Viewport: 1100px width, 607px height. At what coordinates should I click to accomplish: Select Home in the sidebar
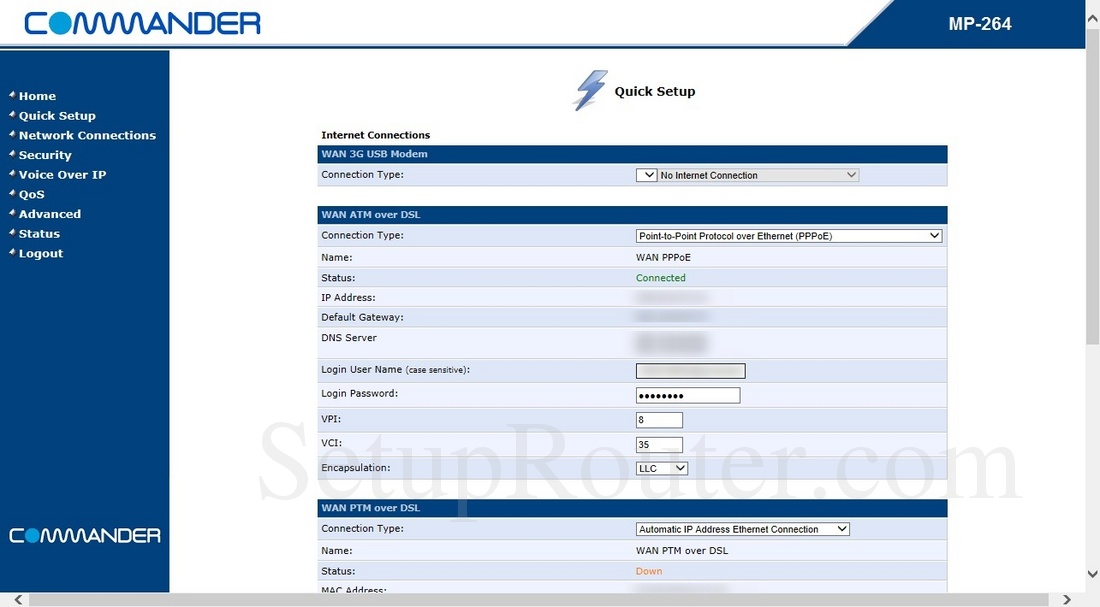pos(37,95)
